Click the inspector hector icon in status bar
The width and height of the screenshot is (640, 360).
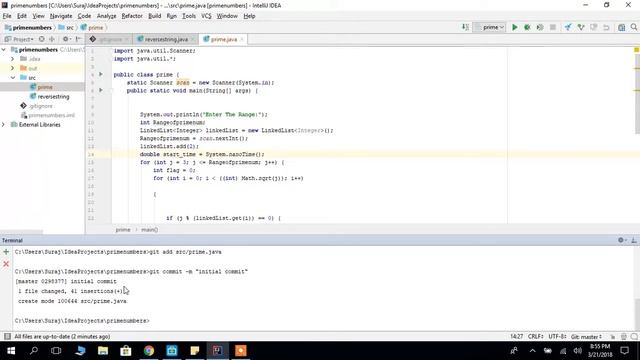pyautogui.click(x=624, y=337)
